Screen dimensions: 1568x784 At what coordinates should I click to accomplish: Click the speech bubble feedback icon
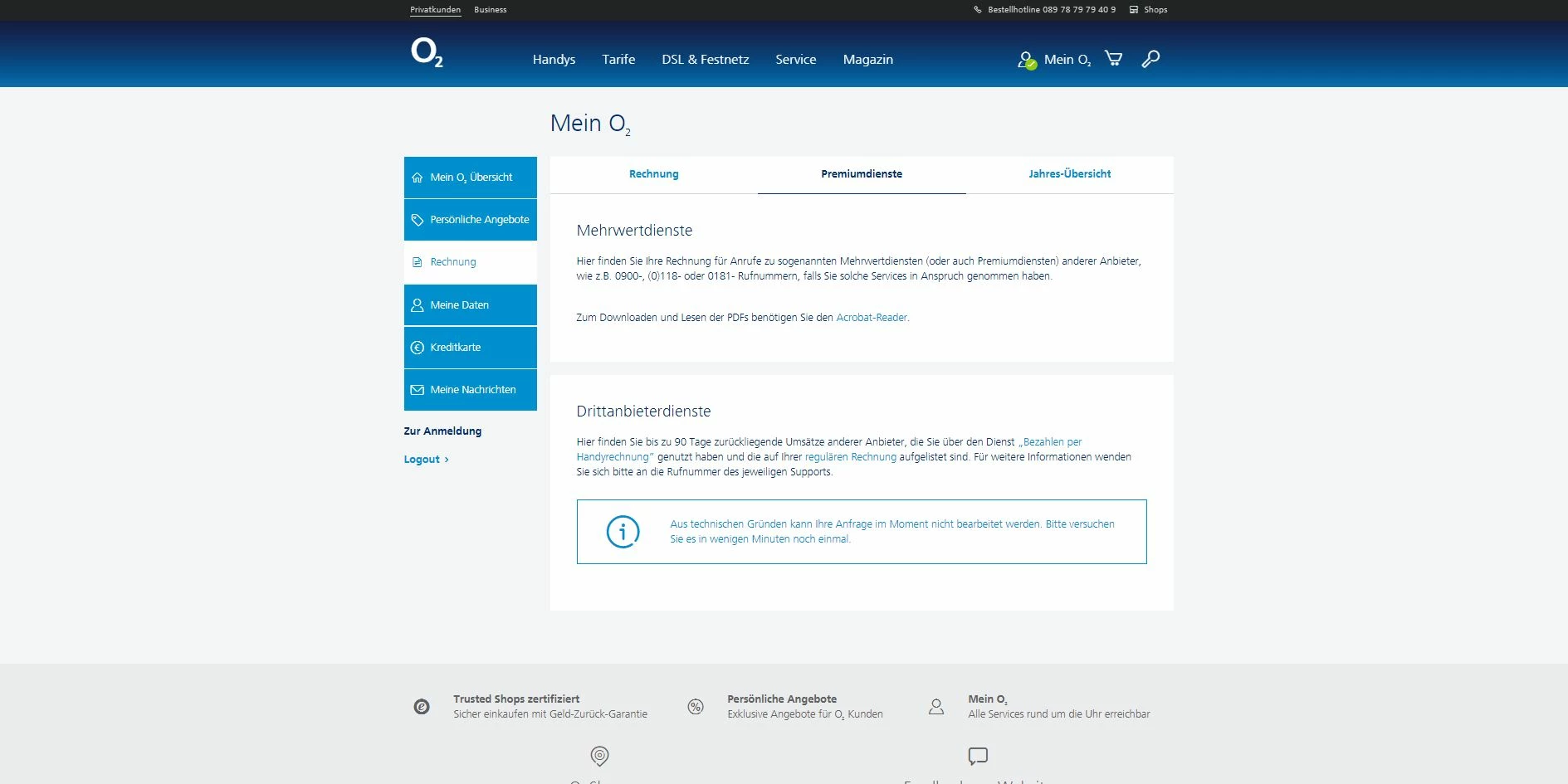[978, 756]
